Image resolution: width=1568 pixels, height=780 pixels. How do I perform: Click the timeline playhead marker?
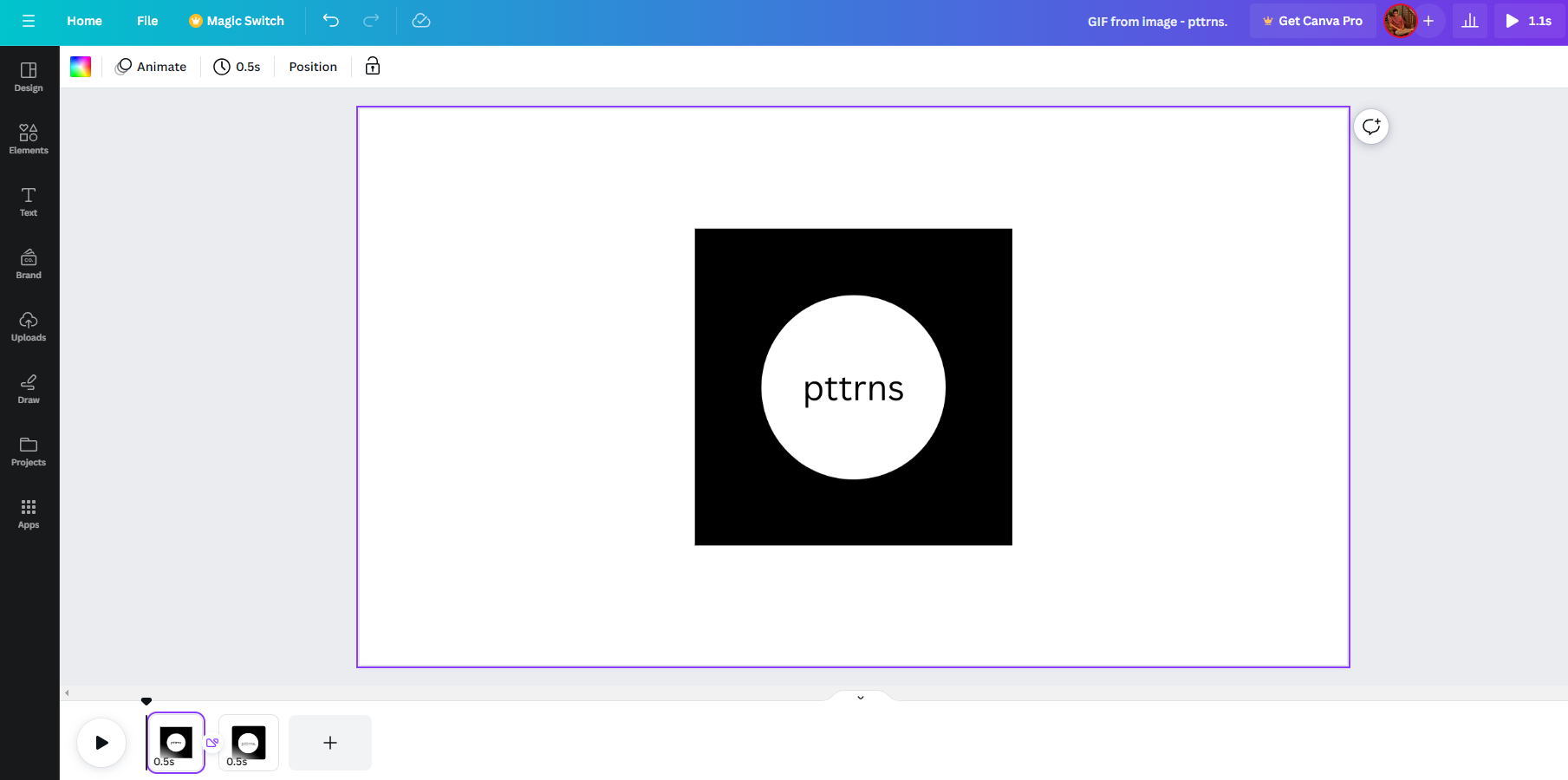point(146,701)
